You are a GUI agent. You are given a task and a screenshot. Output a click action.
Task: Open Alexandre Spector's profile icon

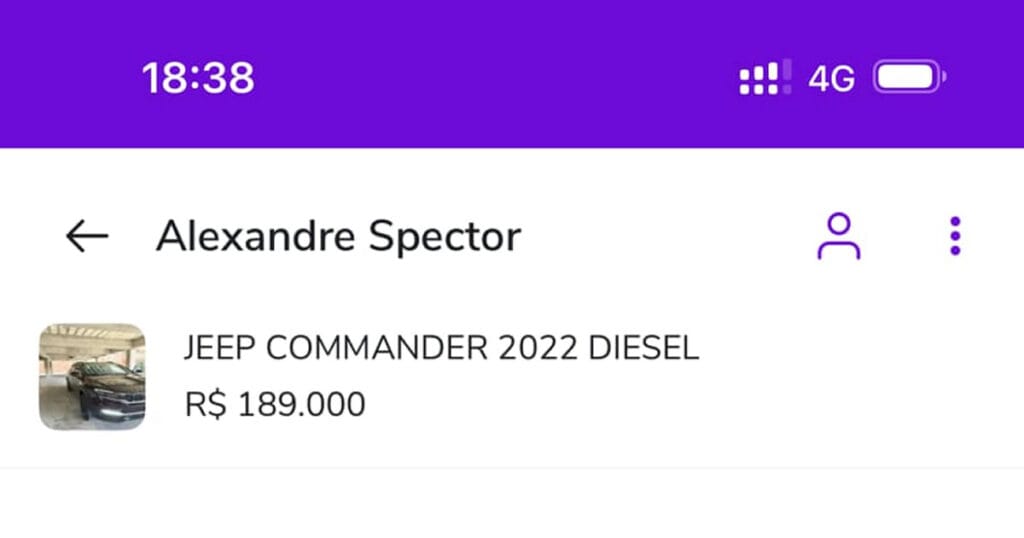click(838, 236)
